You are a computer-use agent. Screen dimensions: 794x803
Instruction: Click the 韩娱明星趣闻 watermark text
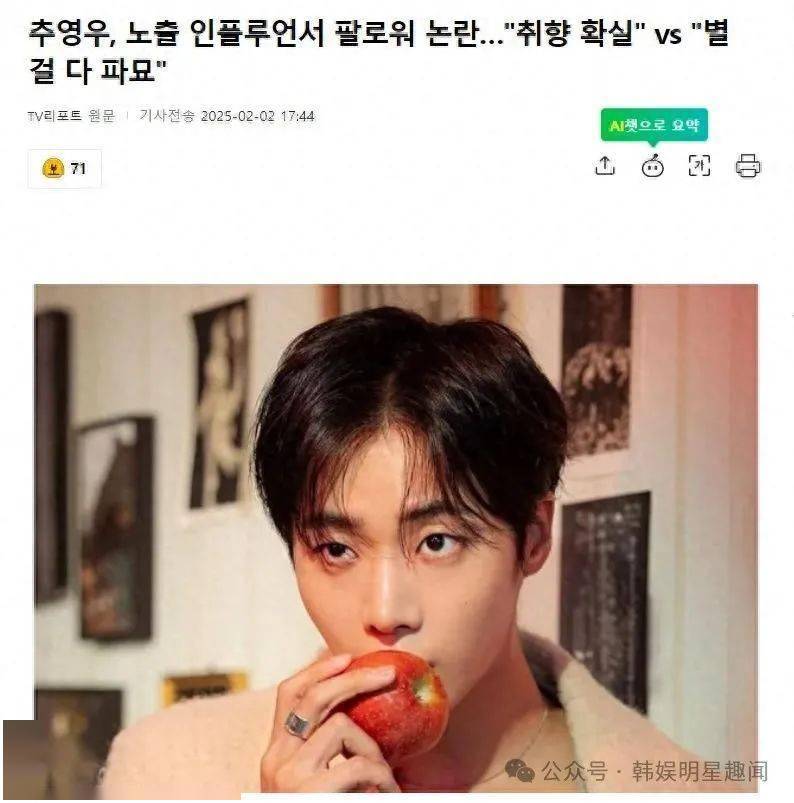(699, 771)
